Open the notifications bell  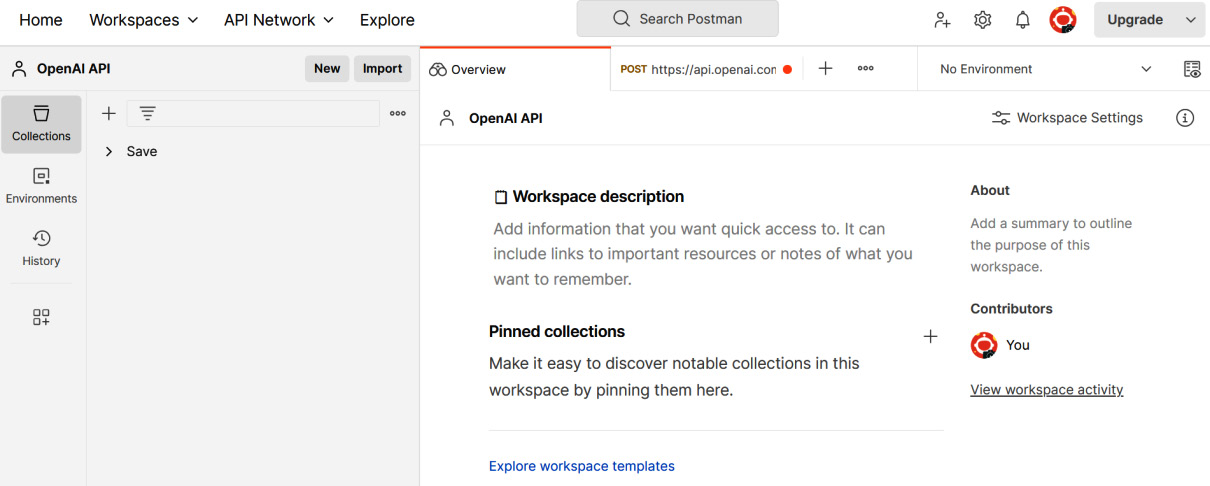pyautogui.click(x=1023, y=20)
